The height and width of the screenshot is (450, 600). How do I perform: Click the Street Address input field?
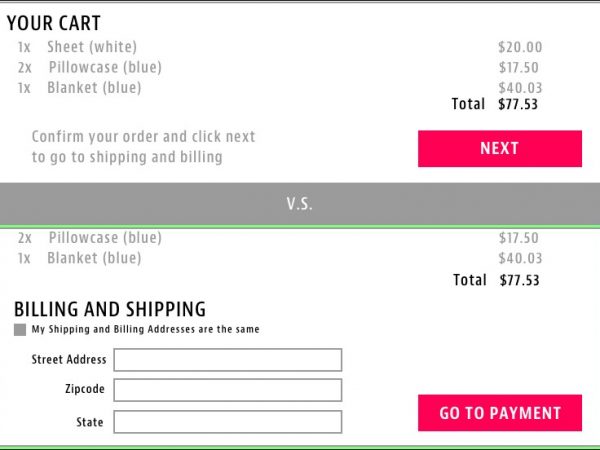(228, 360)
